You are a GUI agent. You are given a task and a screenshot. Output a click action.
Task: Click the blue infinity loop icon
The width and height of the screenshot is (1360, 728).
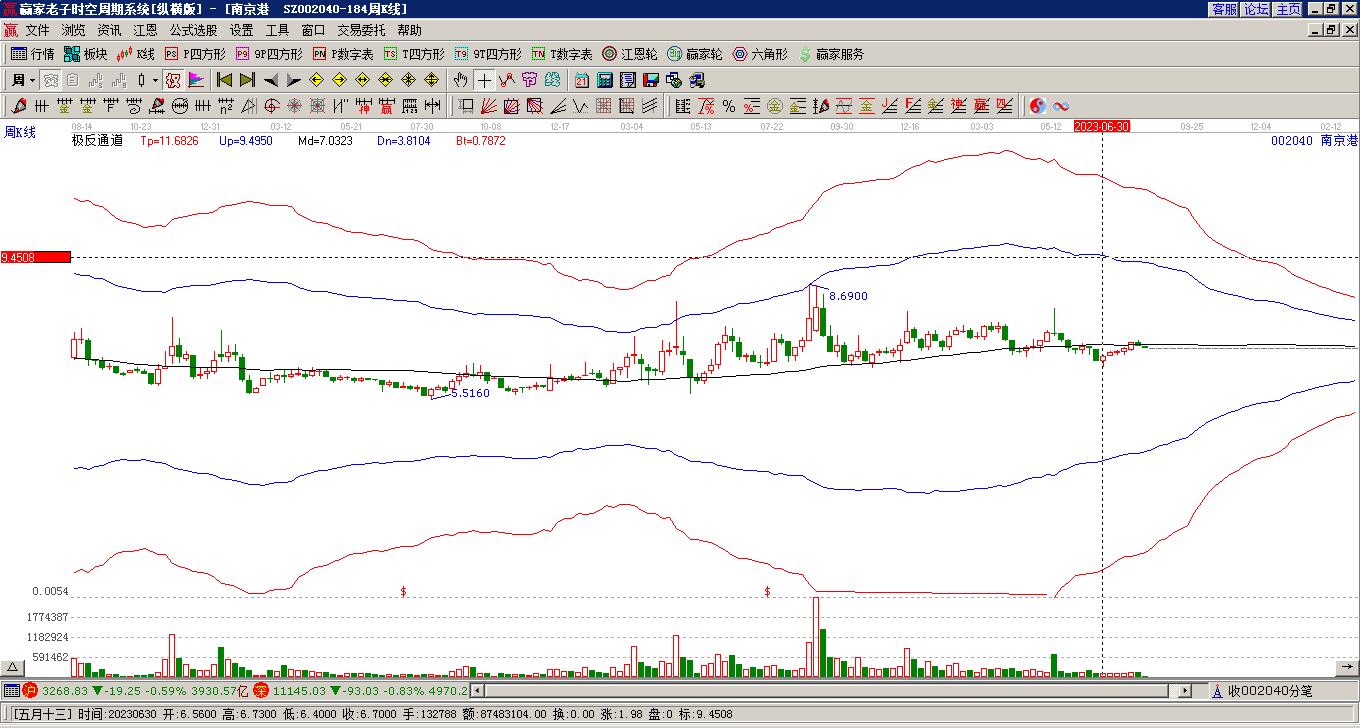click(1061, 106)
